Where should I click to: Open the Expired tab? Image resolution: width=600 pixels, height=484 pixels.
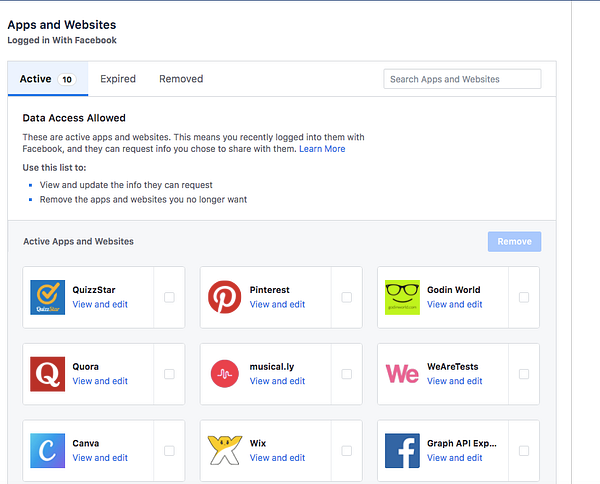(118, 79)
